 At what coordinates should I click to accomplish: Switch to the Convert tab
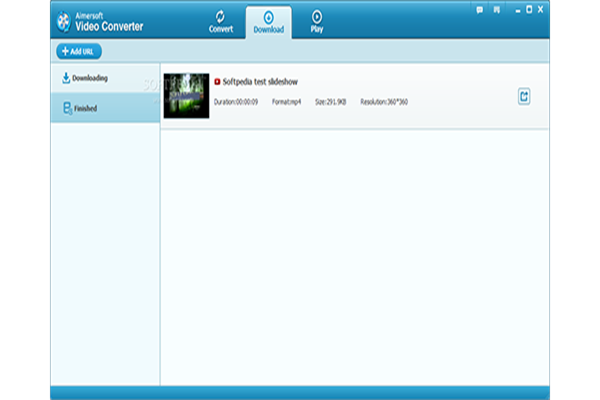pos(220,21)
